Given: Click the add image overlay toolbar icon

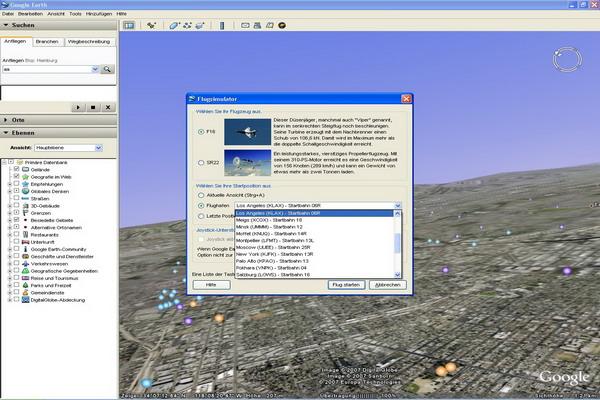Looking at the screenshot, I should click(x=200, y=25).
